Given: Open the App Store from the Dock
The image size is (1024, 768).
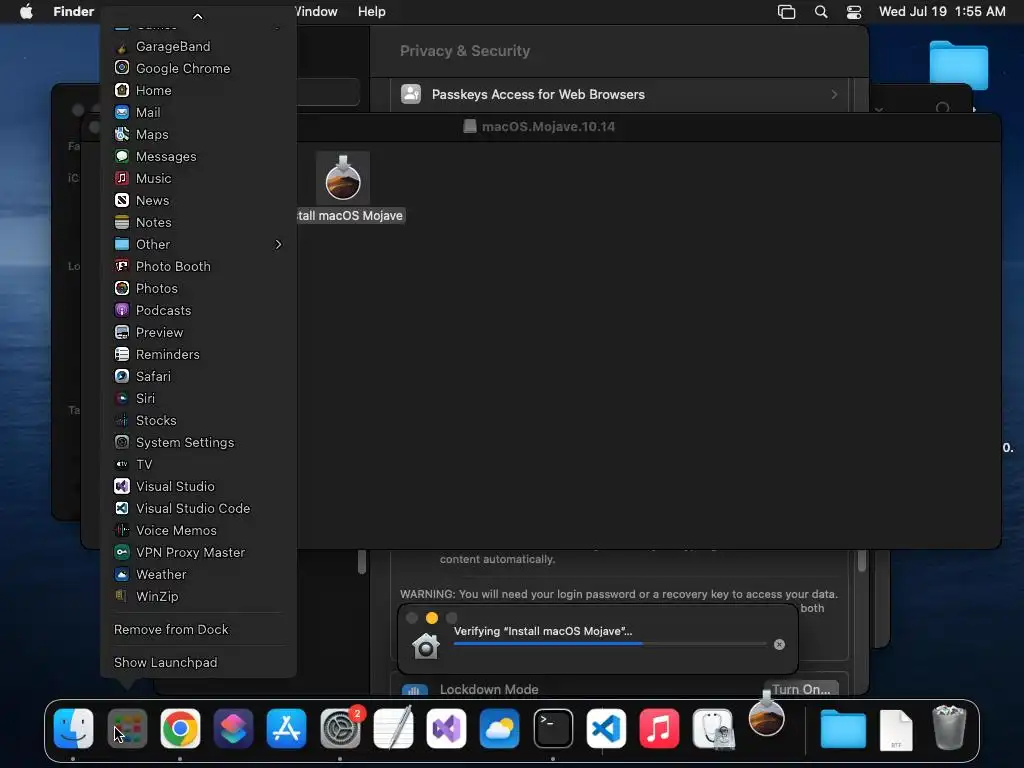Looking at the screenshot, I should pyautogui.click(x=286, y=728).
